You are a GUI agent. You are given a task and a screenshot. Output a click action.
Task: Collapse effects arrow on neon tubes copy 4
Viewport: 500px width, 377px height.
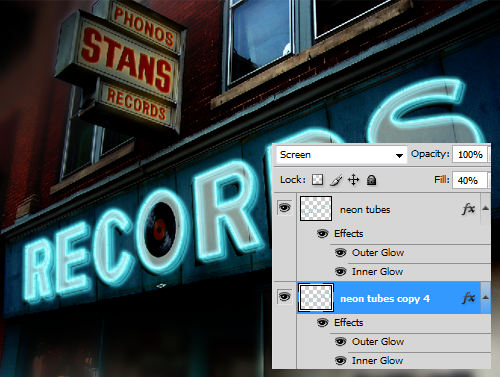pos(486,297)
